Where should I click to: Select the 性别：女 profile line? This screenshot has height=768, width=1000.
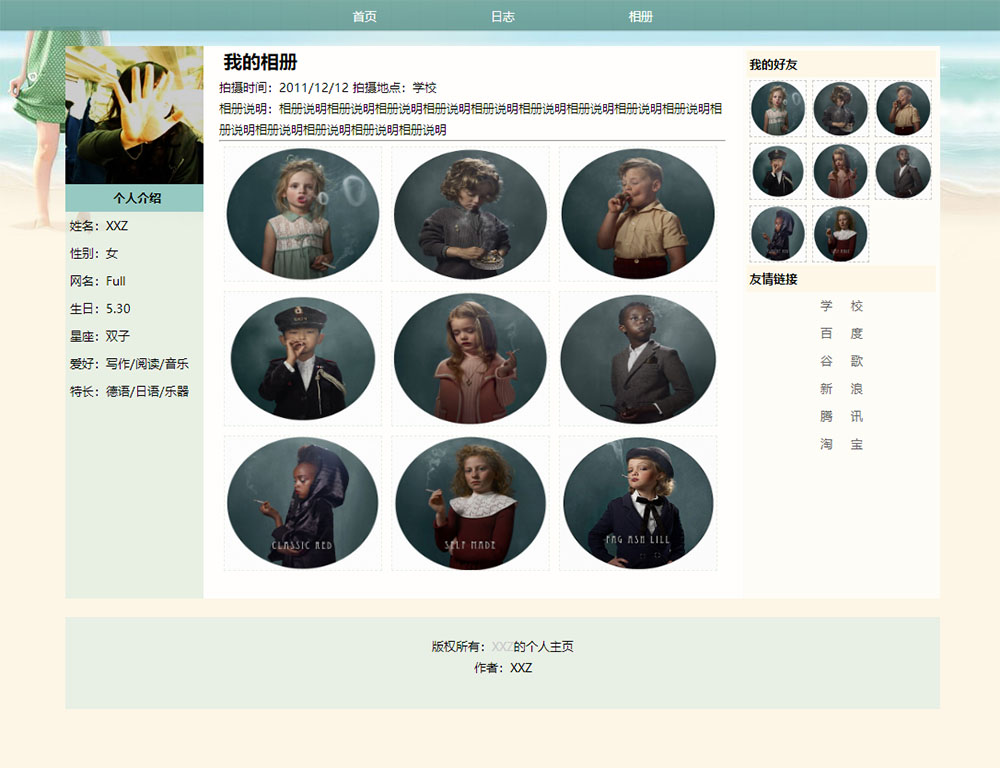(94, 253)
